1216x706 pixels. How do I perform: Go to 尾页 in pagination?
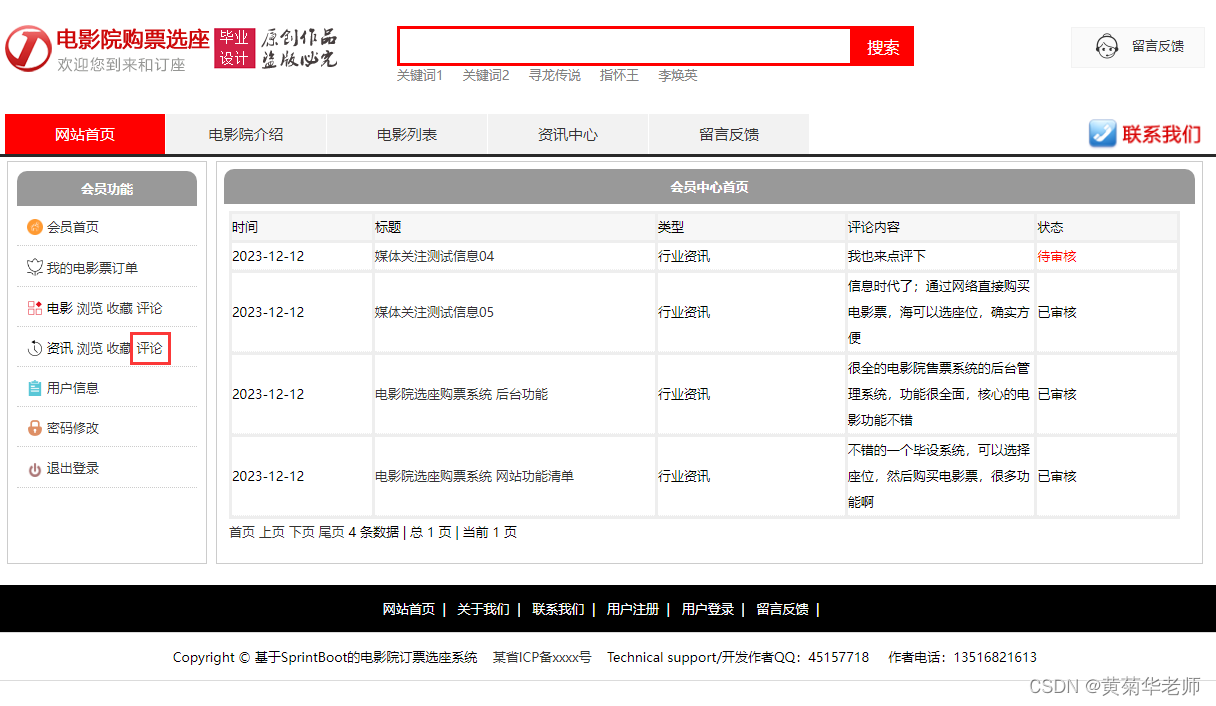331,532
